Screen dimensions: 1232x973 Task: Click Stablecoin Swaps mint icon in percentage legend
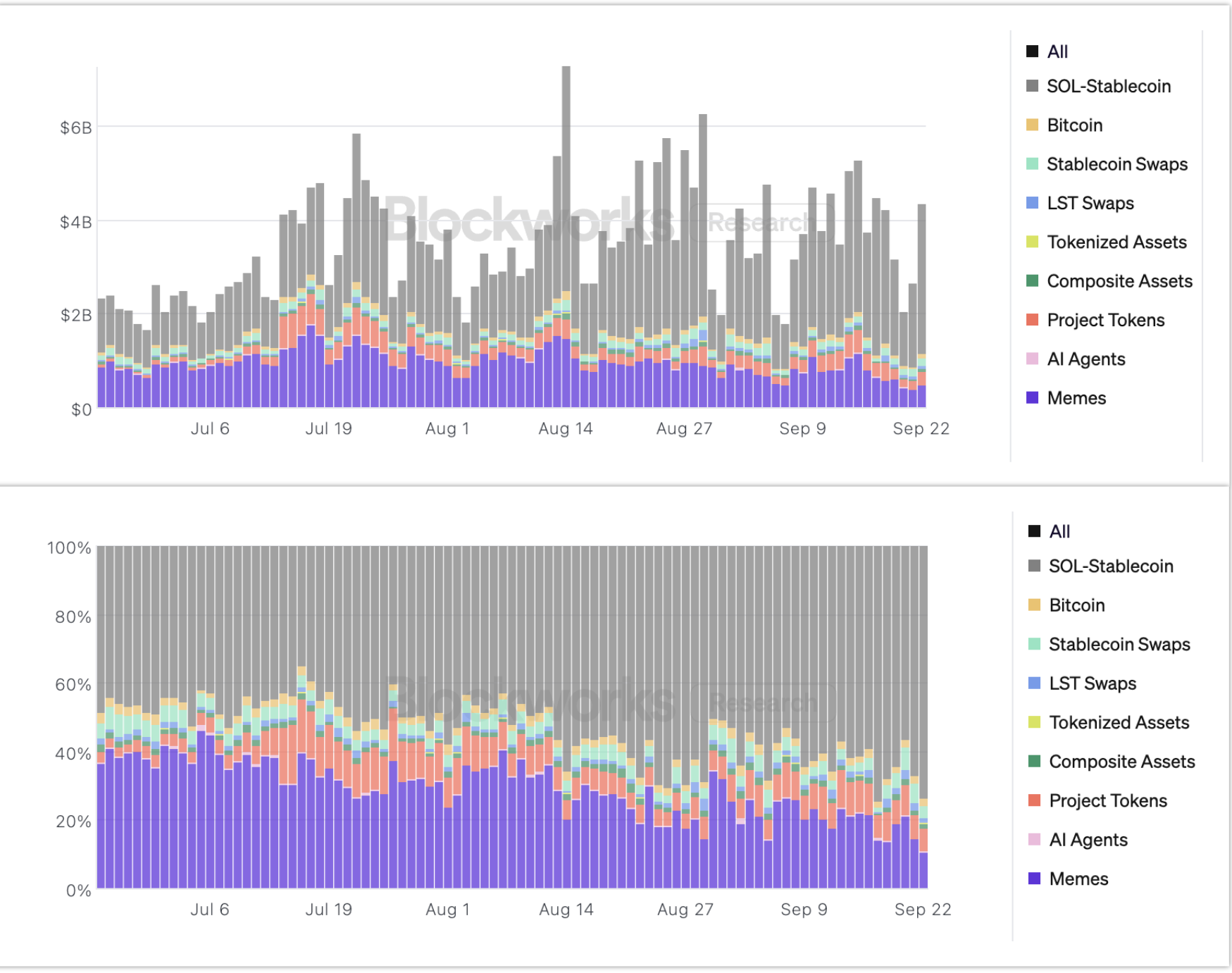coord(1034,644)
